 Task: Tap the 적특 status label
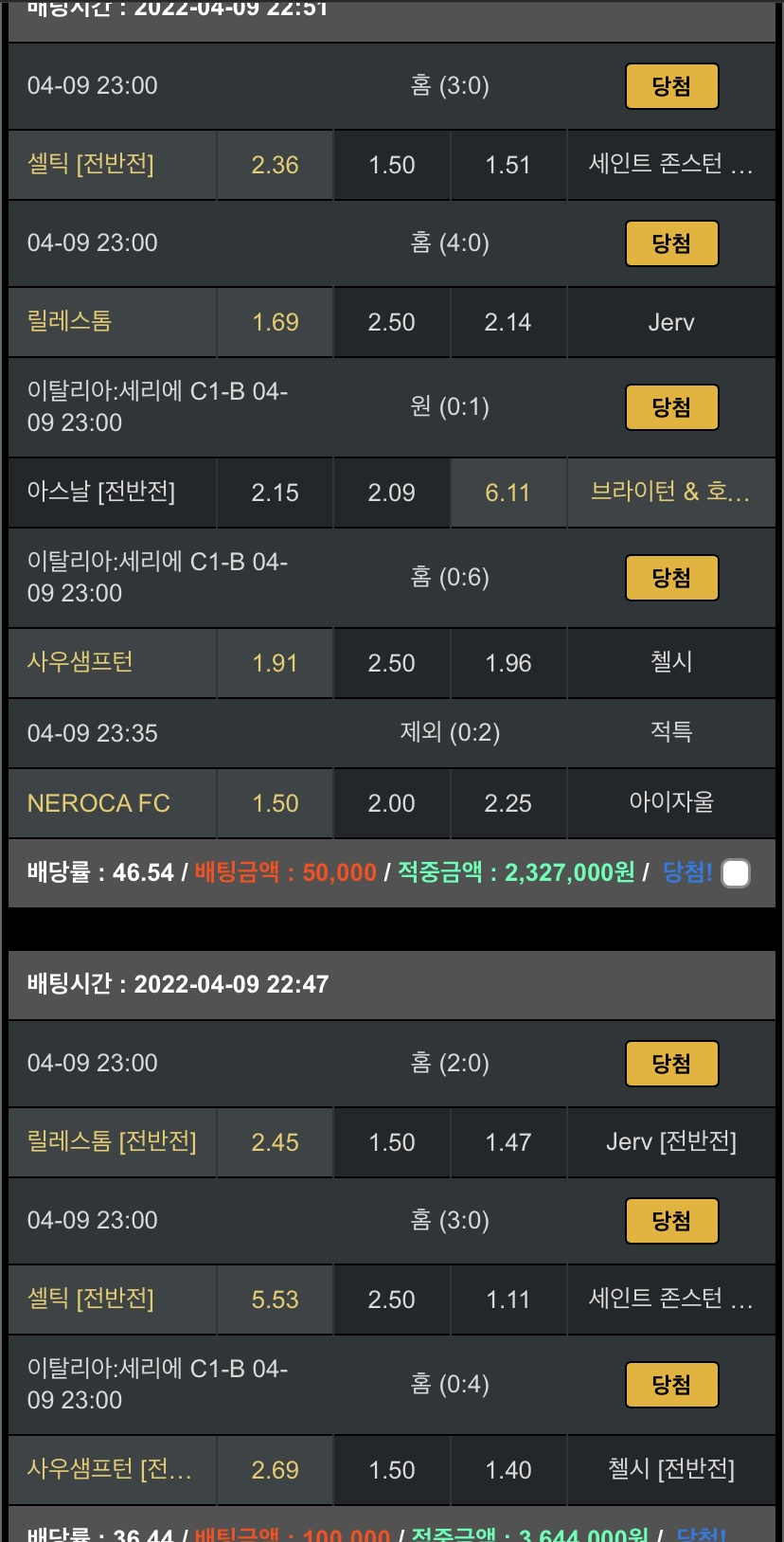[x=671, y=732]
